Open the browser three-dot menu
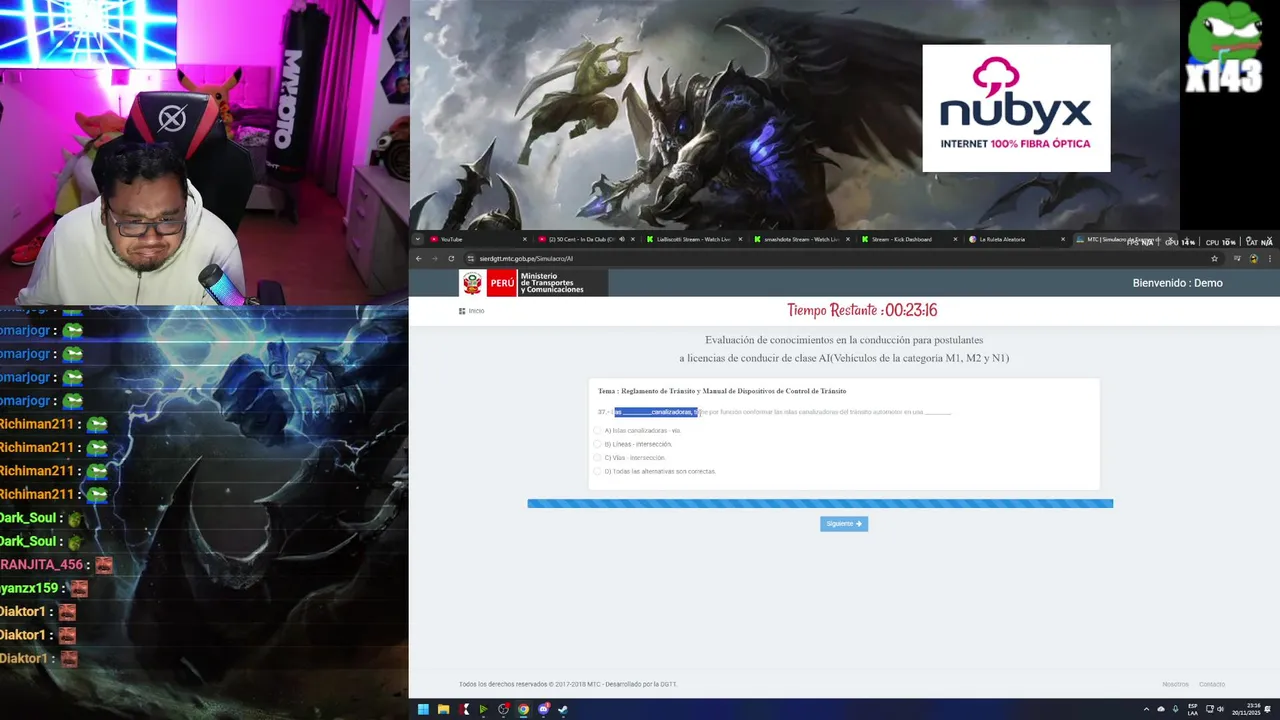The height and width of the screenshot is (720, 1280). pyautogui.click(x=1270, y=258)
